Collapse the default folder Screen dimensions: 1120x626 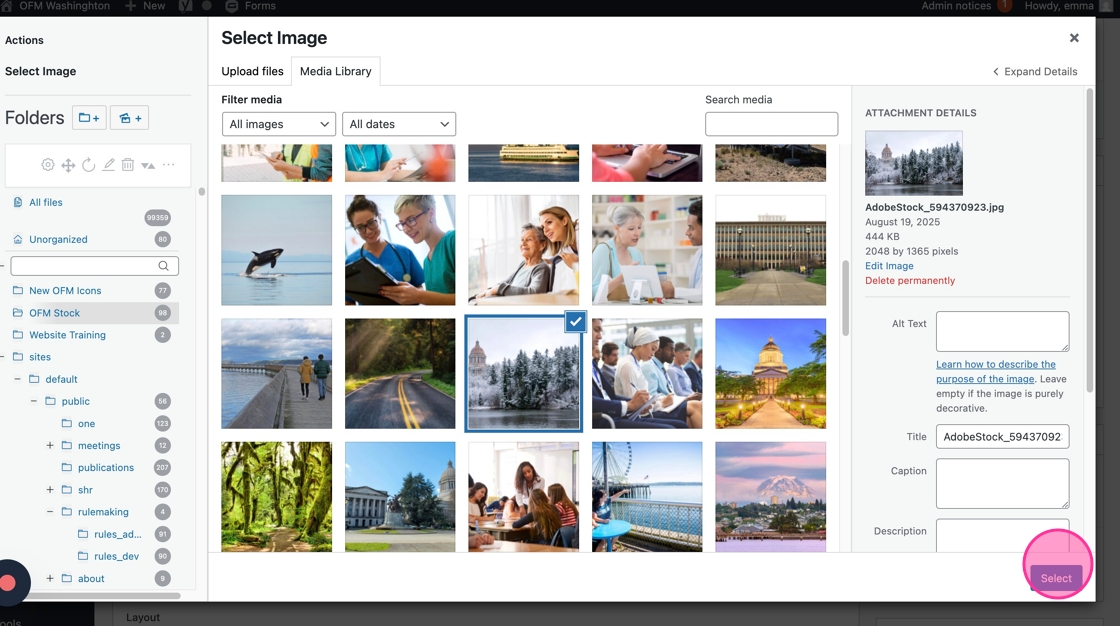(17, 379)
